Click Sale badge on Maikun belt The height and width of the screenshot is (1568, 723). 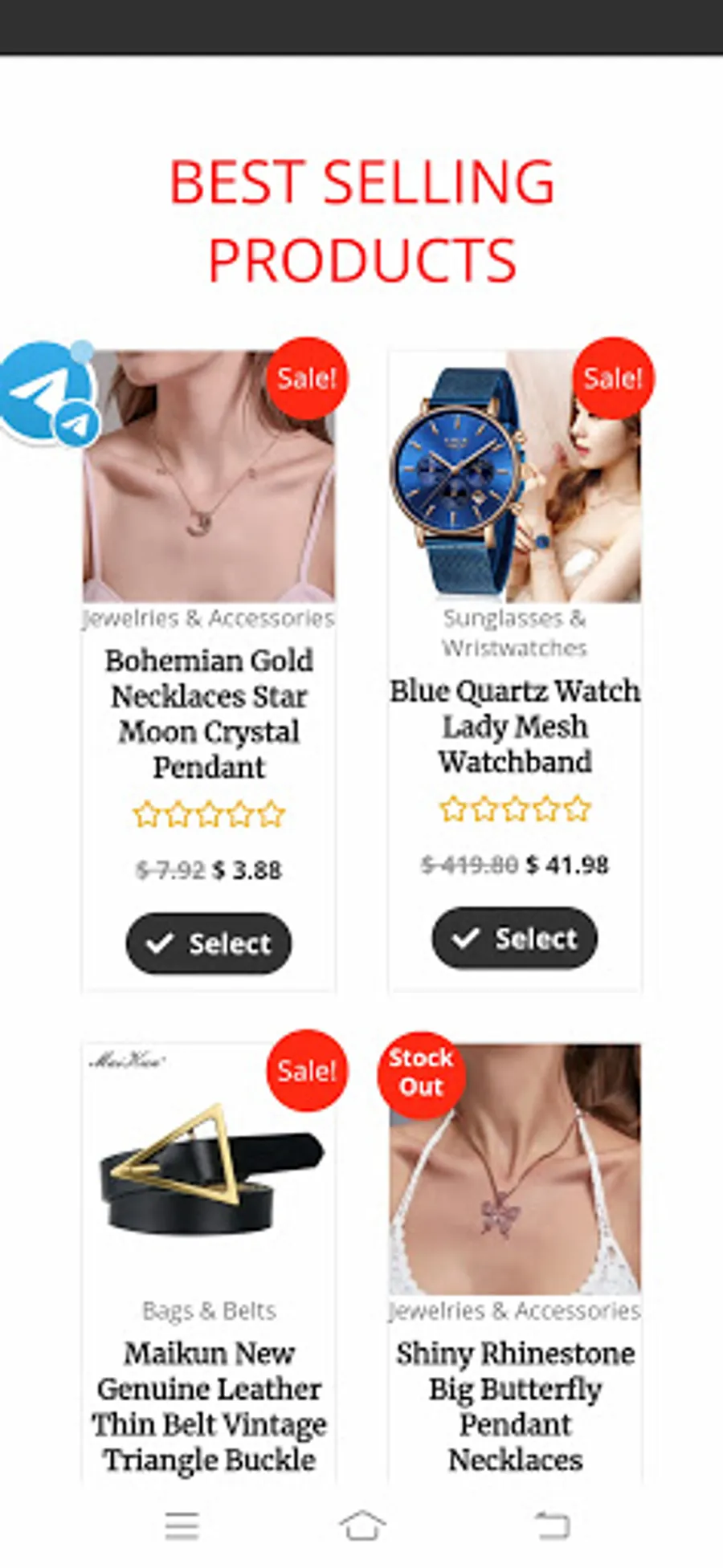(307, 1071)
